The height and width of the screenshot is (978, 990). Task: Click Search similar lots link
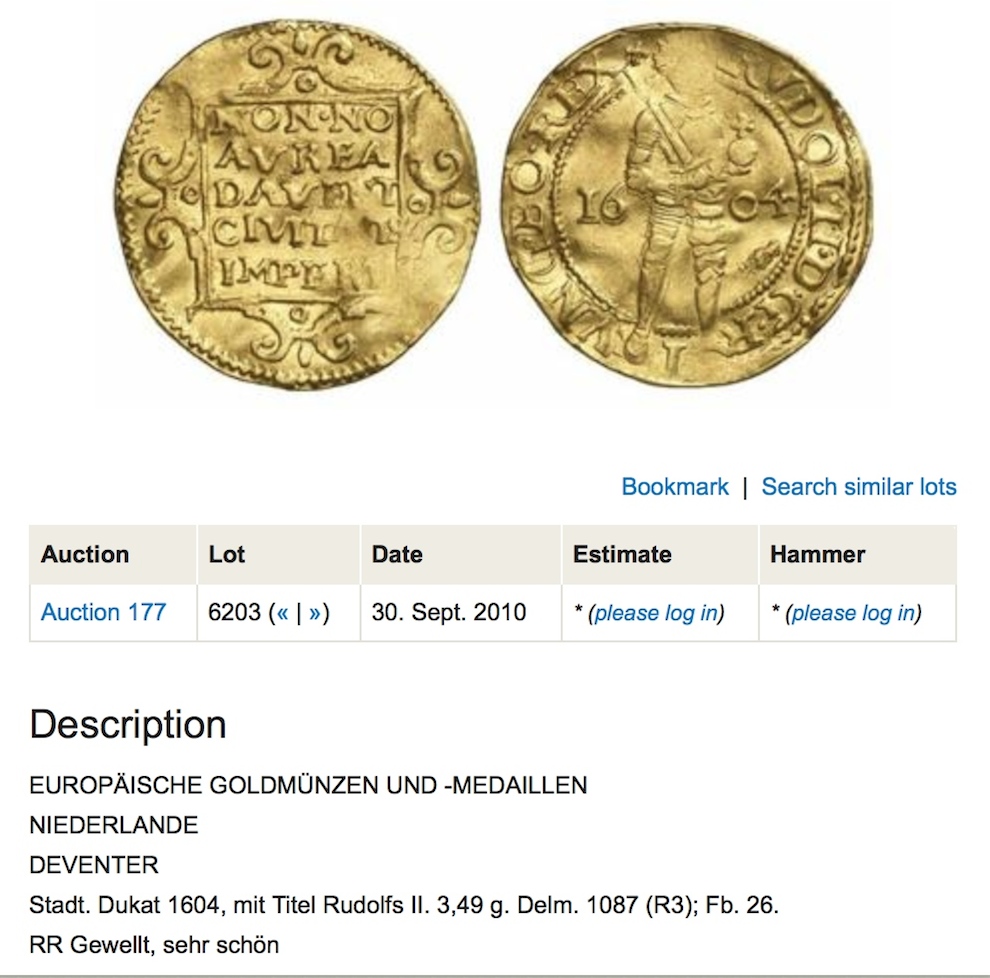coord(859,487)
